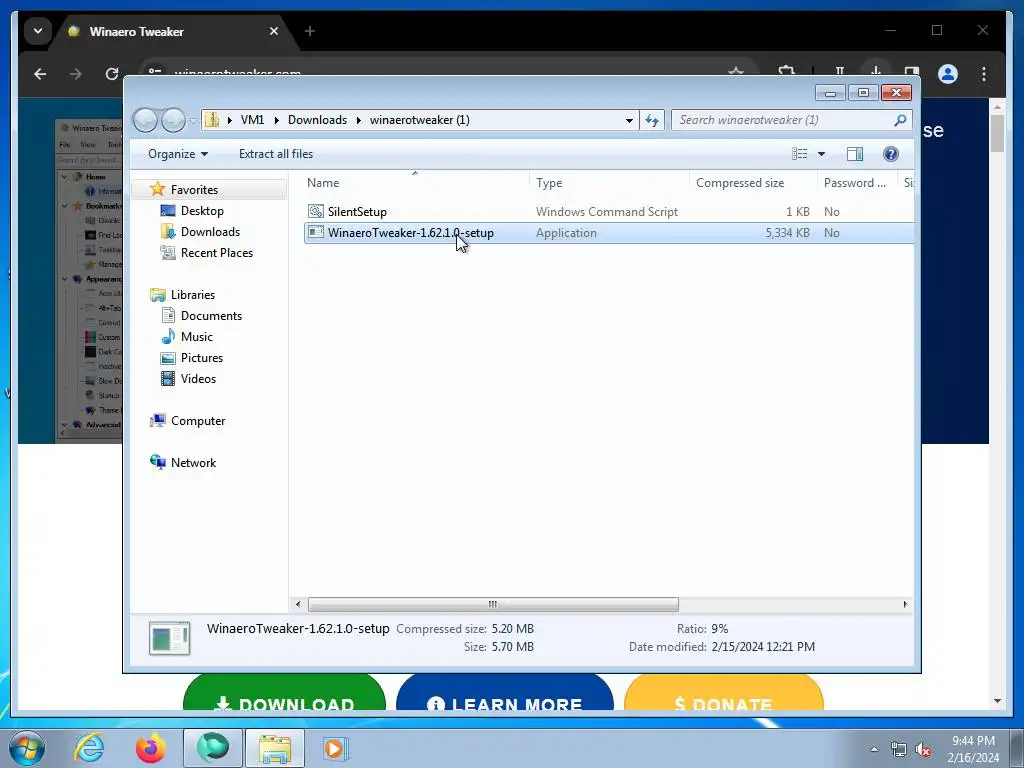The width and height of the screenshot is (1024, 768).
Task: Click the taskbar clock showing 9:44 PM
Action: tap(973, 749)
